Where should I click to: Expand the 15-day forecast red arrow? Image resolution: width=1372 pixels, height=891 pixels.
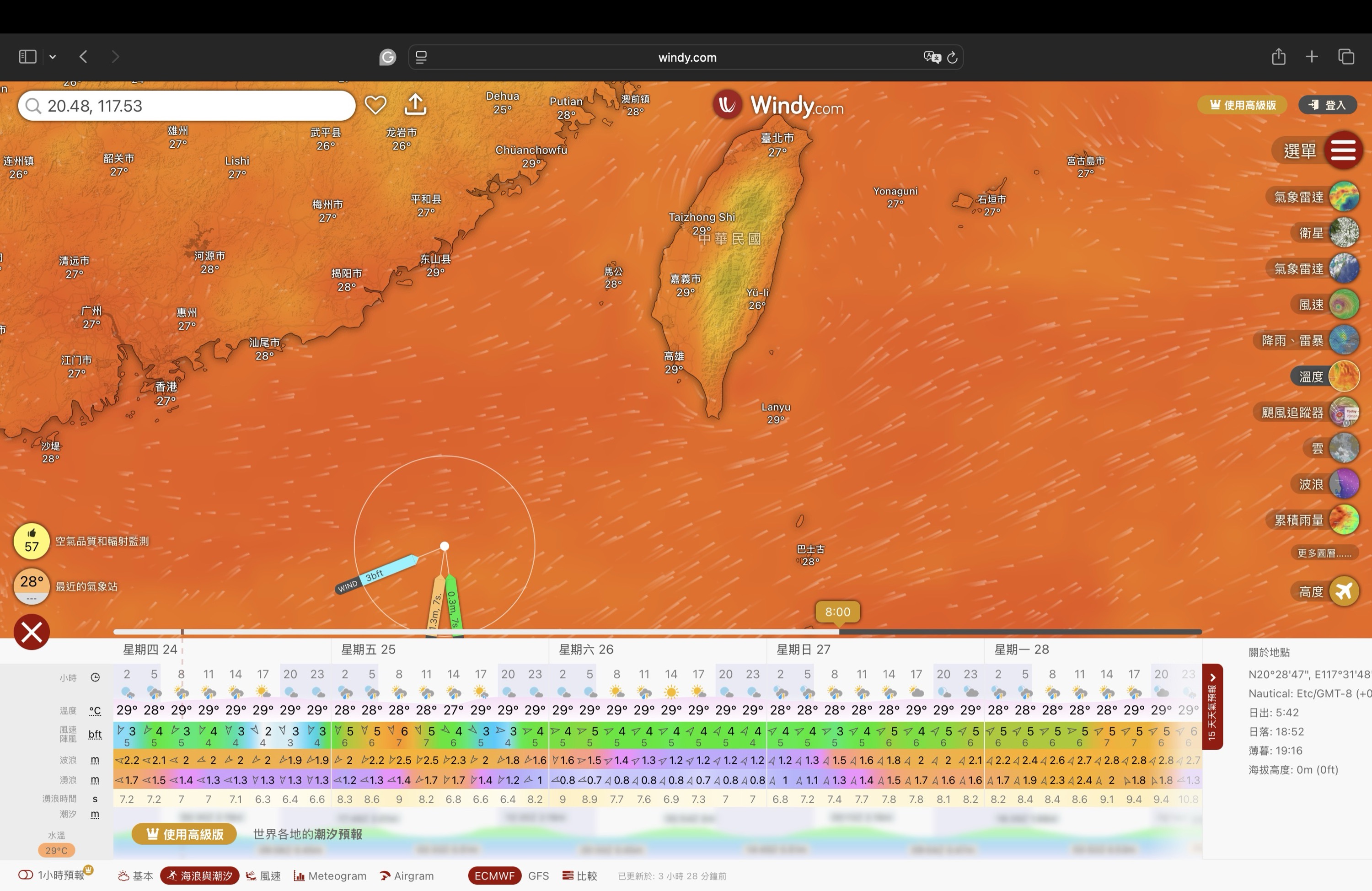point(1212,678)
